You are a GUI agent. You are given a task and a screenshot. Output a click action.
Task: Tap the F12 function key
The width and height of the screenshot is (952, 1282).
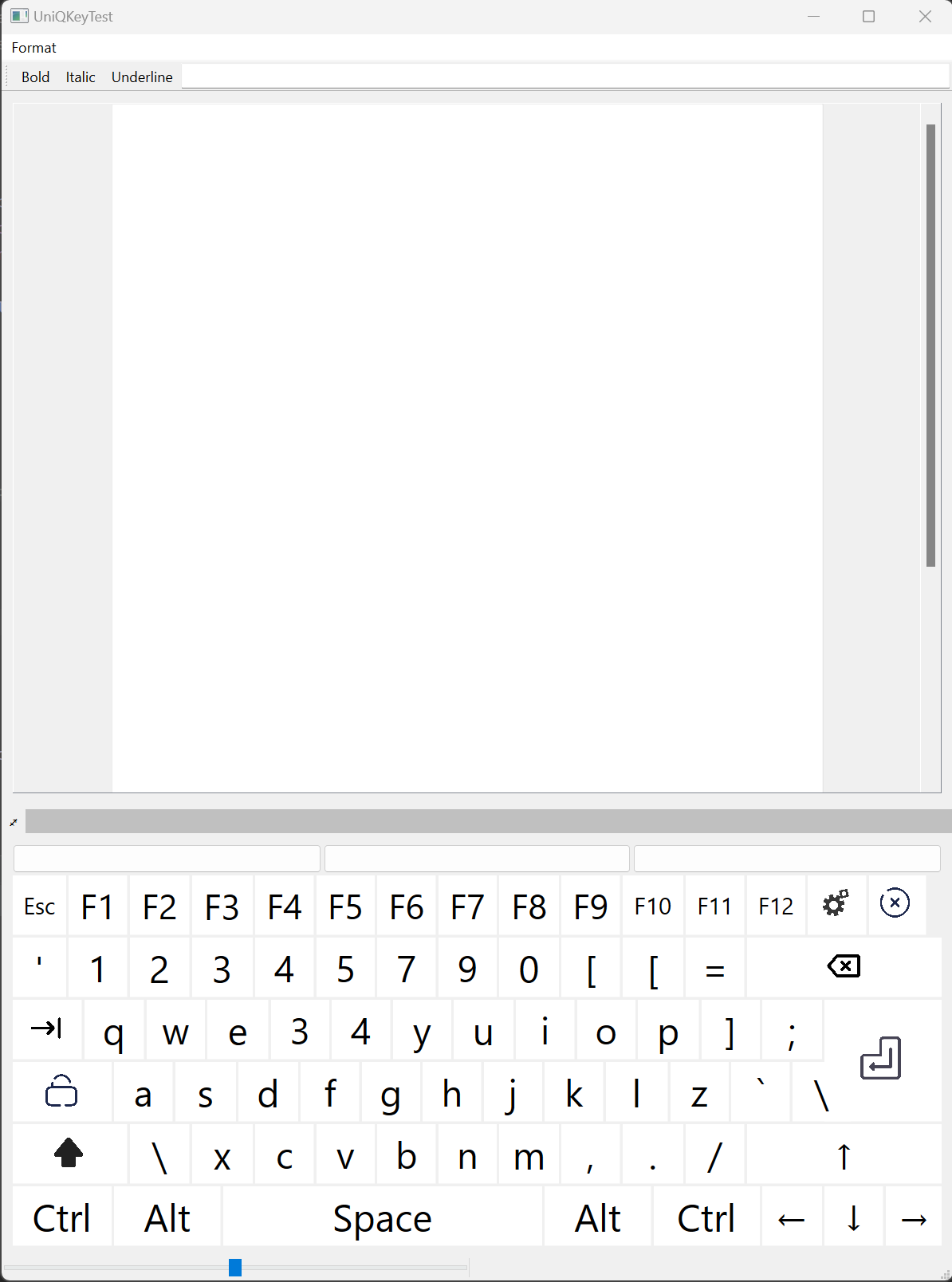776,906
